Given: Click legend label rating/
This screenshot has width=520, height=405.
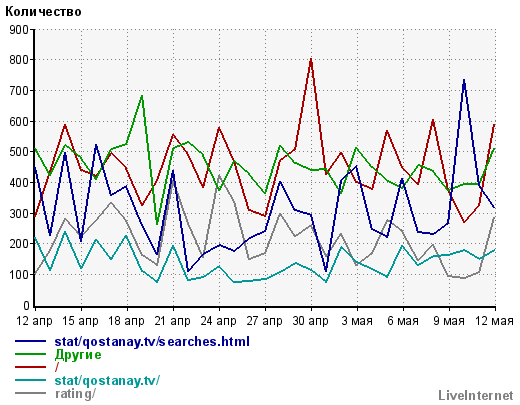Looking at the screenshot, I should point(75,394).
